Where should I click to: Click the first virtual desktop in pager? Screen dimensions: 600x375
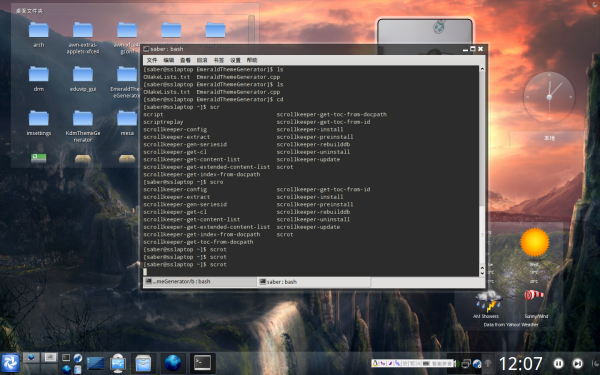tap(31, 358)
